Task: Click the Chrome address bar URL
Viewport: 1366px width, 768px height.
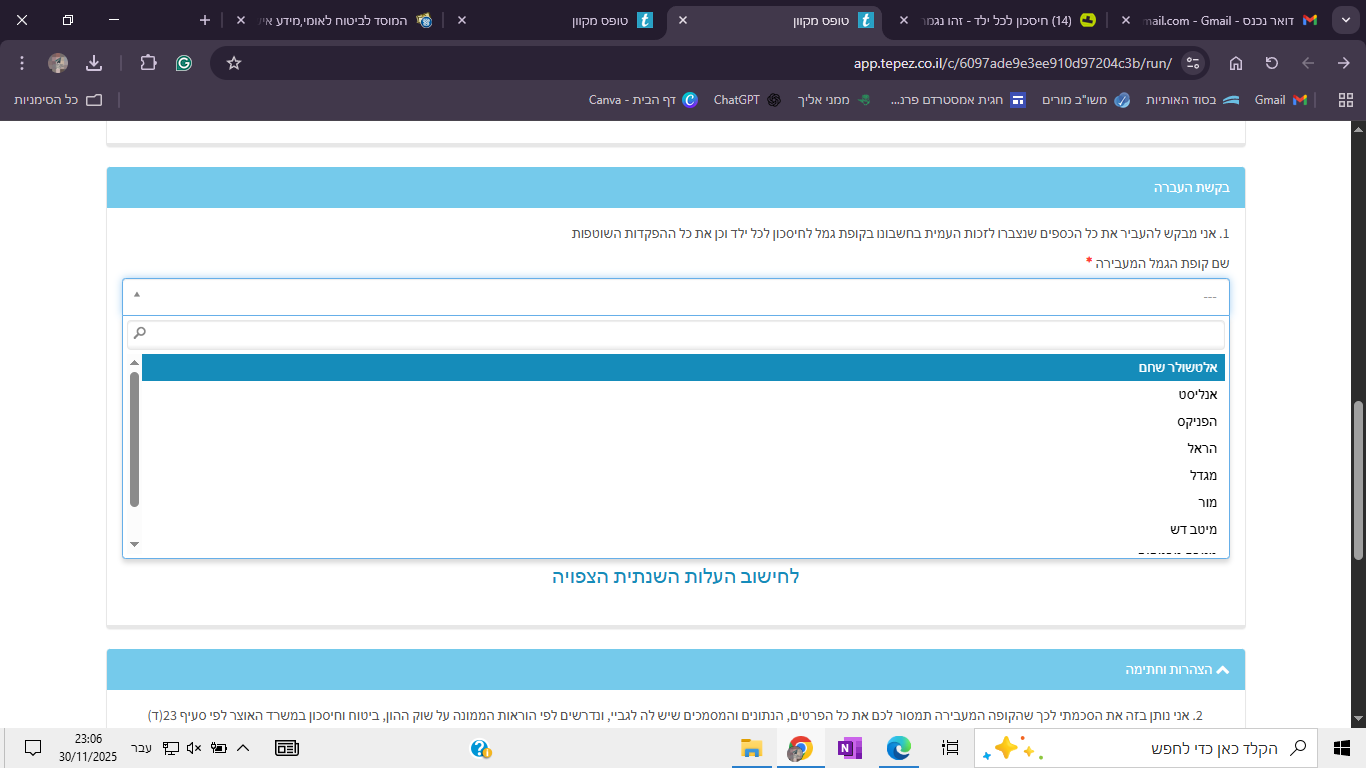Action: [x=1012, y=63]
